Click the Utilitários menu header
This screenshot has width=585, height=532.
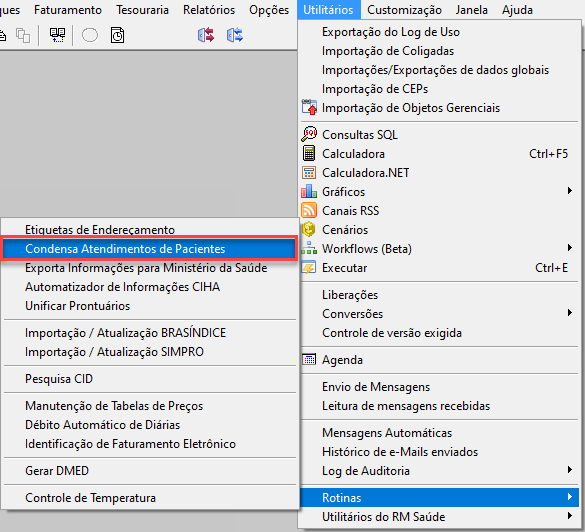328,10
